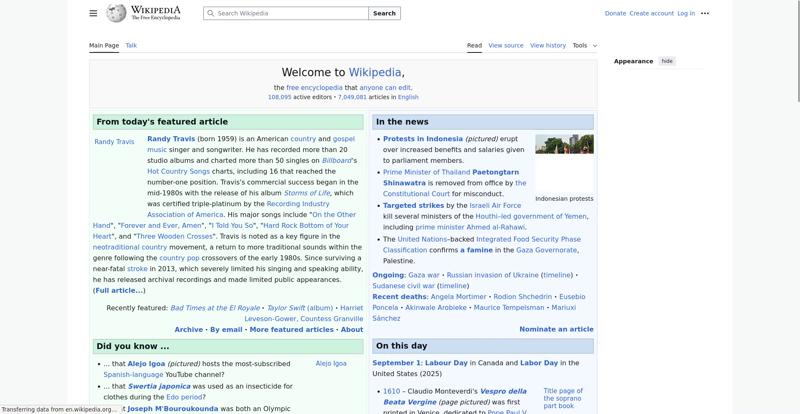Click Log in
This screenshot has width=800, height=414.
(686, 13)
